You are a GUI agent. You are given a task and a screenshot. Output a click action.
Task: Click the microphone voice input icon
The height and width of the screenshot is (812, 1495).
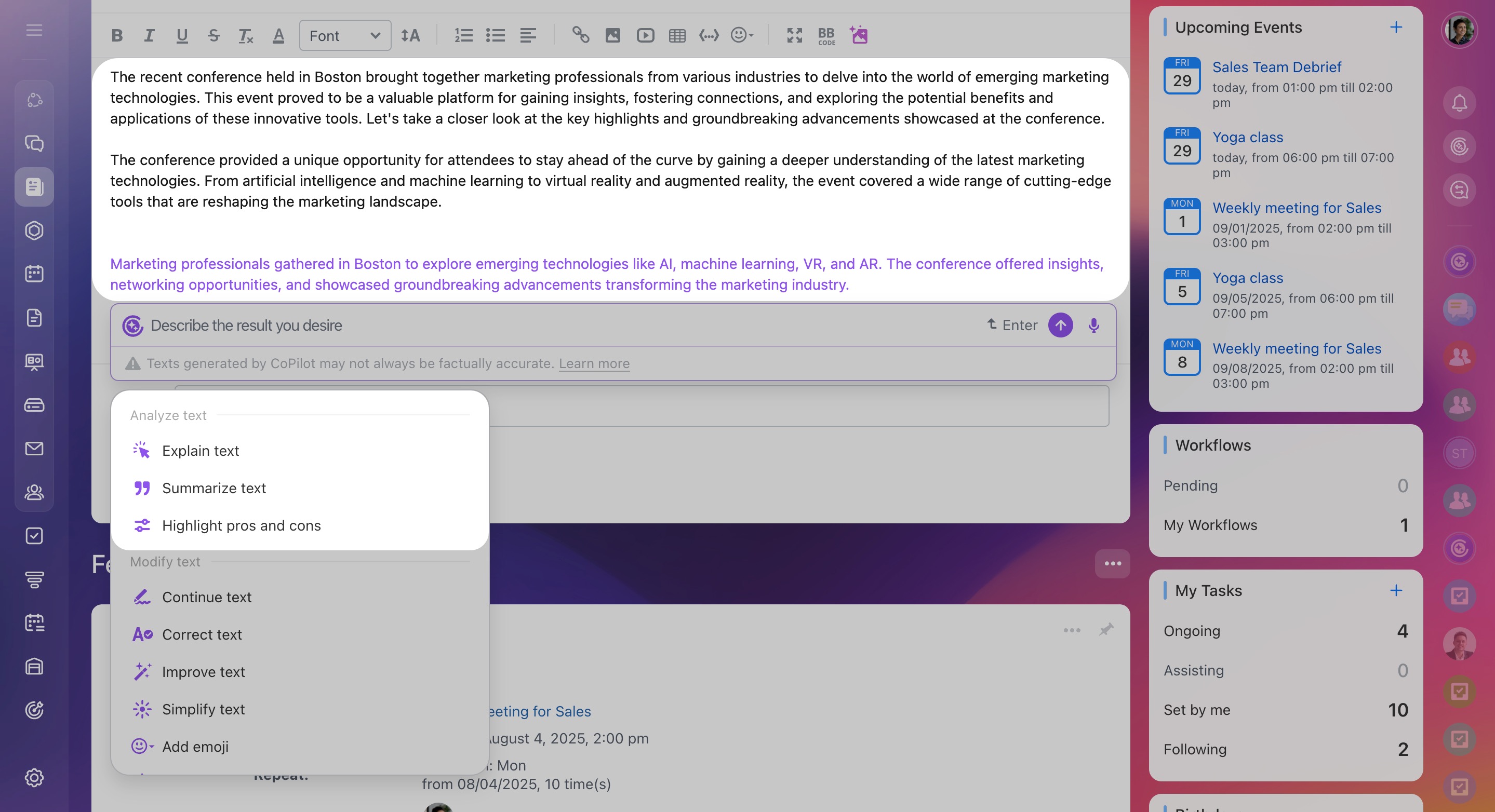pos(1093,325)
